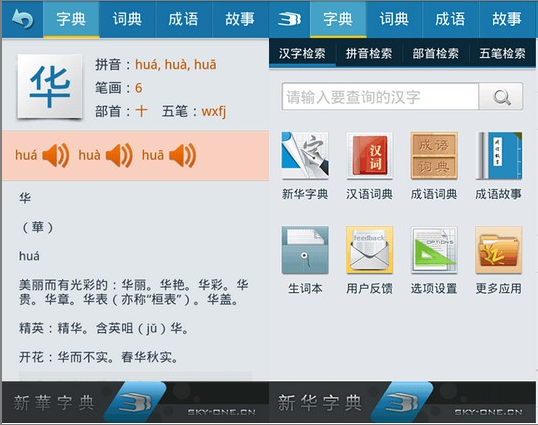Viewport: 538px width, 425px height.
Task: Switch to the 拼音检索 tab
Action: coord(369,53)
